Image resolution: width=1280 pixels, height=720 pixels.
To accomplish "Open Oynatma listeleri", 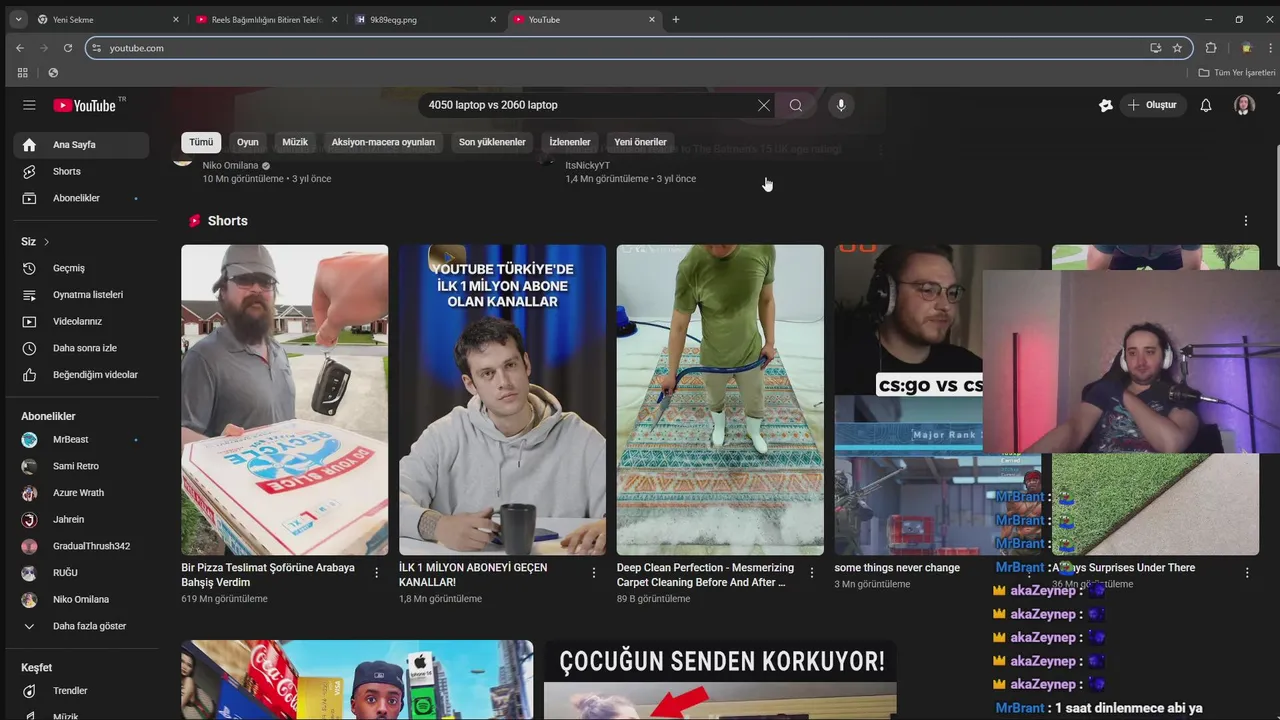I will click(x=80, y=295).
